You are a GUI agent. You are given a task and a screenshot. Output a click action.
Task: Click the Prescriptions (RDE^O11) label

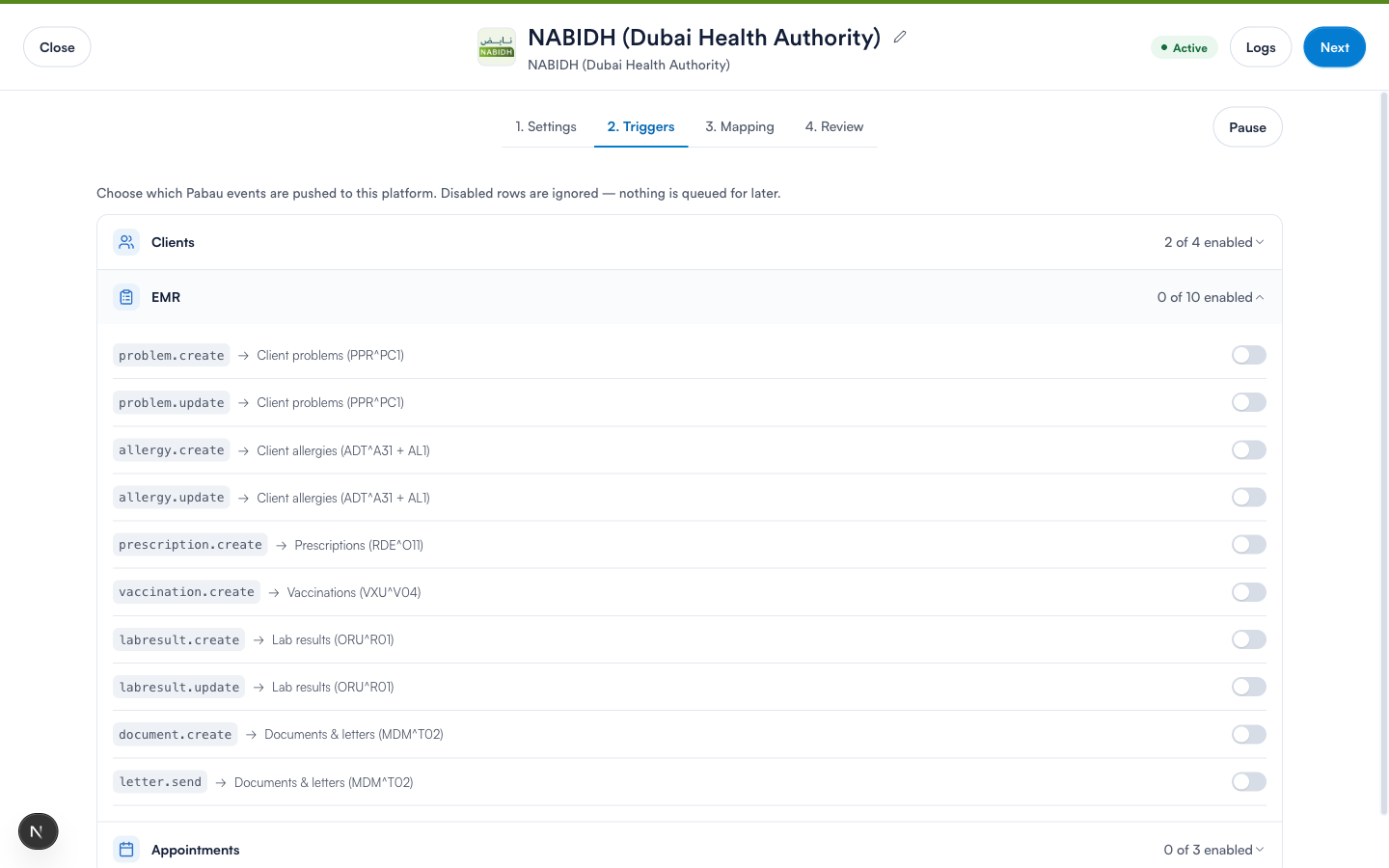click(359, 545)
